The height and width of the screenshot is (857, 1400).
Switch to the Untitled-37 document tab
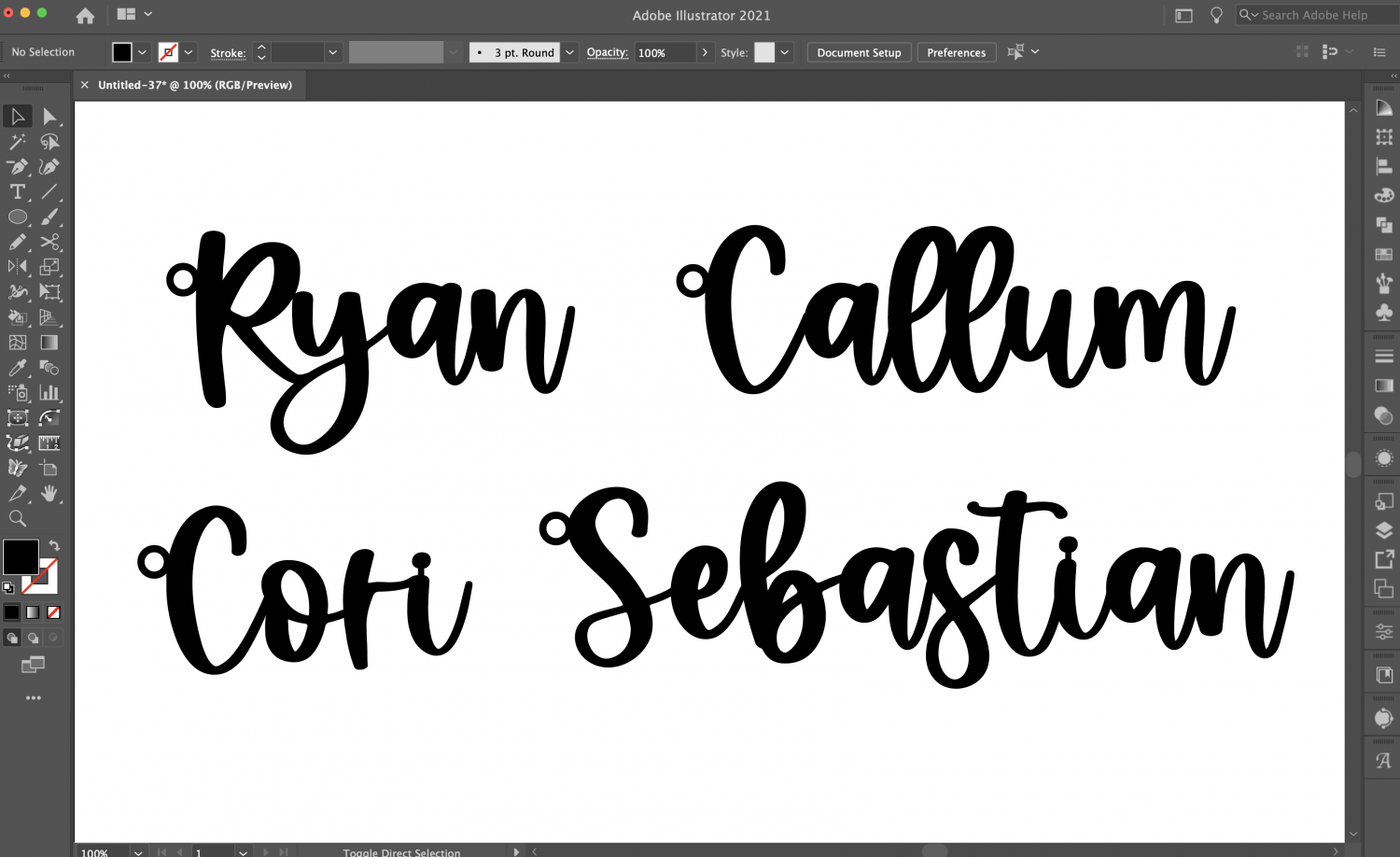tap(195, 85)
